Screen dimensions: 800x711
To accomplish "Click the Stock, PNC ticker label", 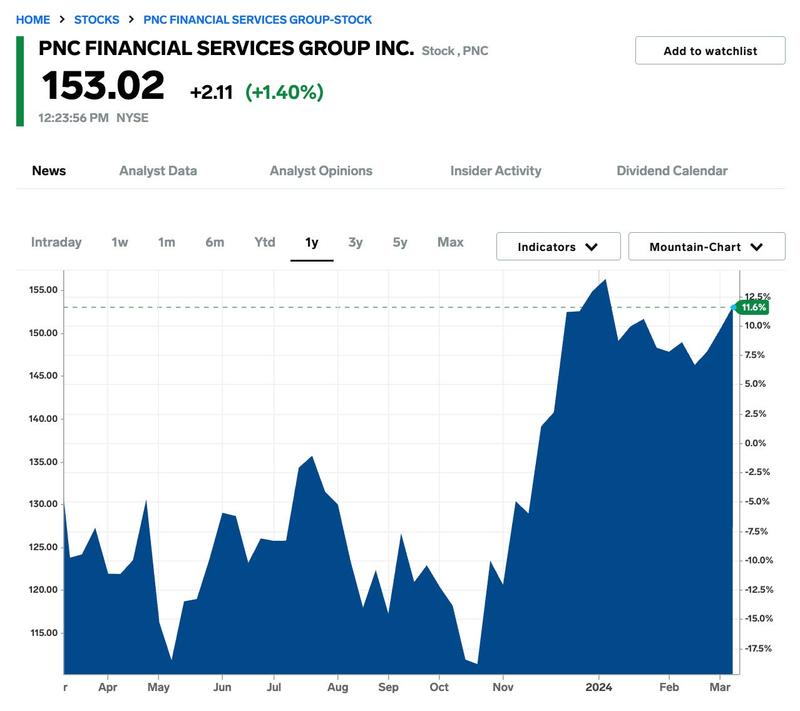I will [x=455, y=51].
